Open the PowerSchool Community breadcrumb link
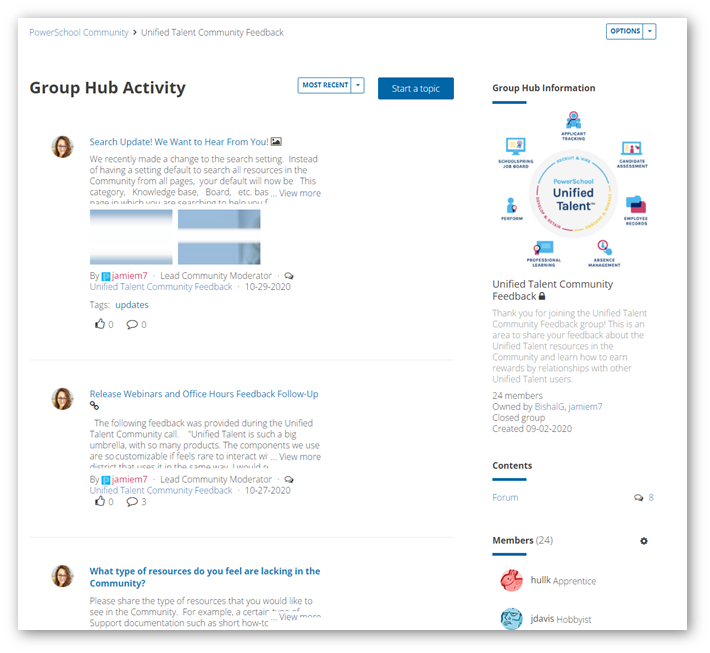Screen dimensions: 710x653 tap(79, 33)
